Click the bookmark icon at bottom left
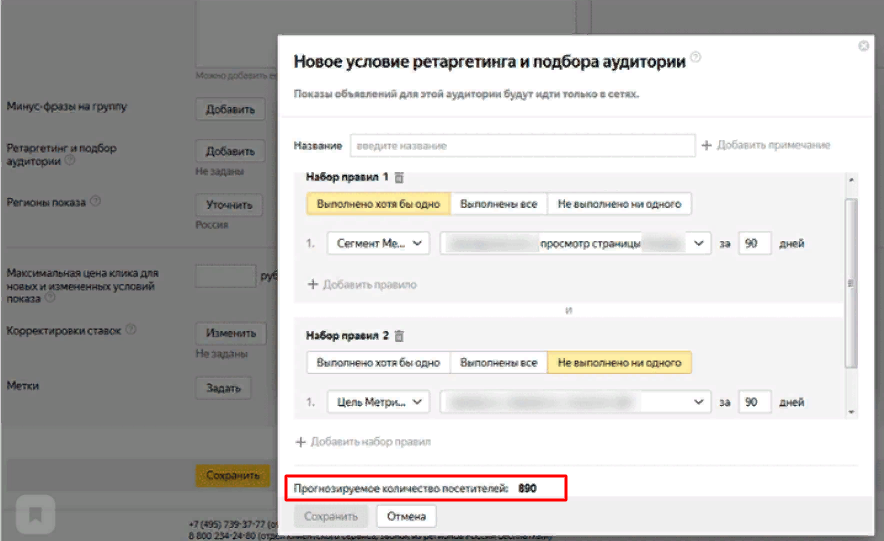The width and height of the screenshot is (884, 541). tap(35, 515)
